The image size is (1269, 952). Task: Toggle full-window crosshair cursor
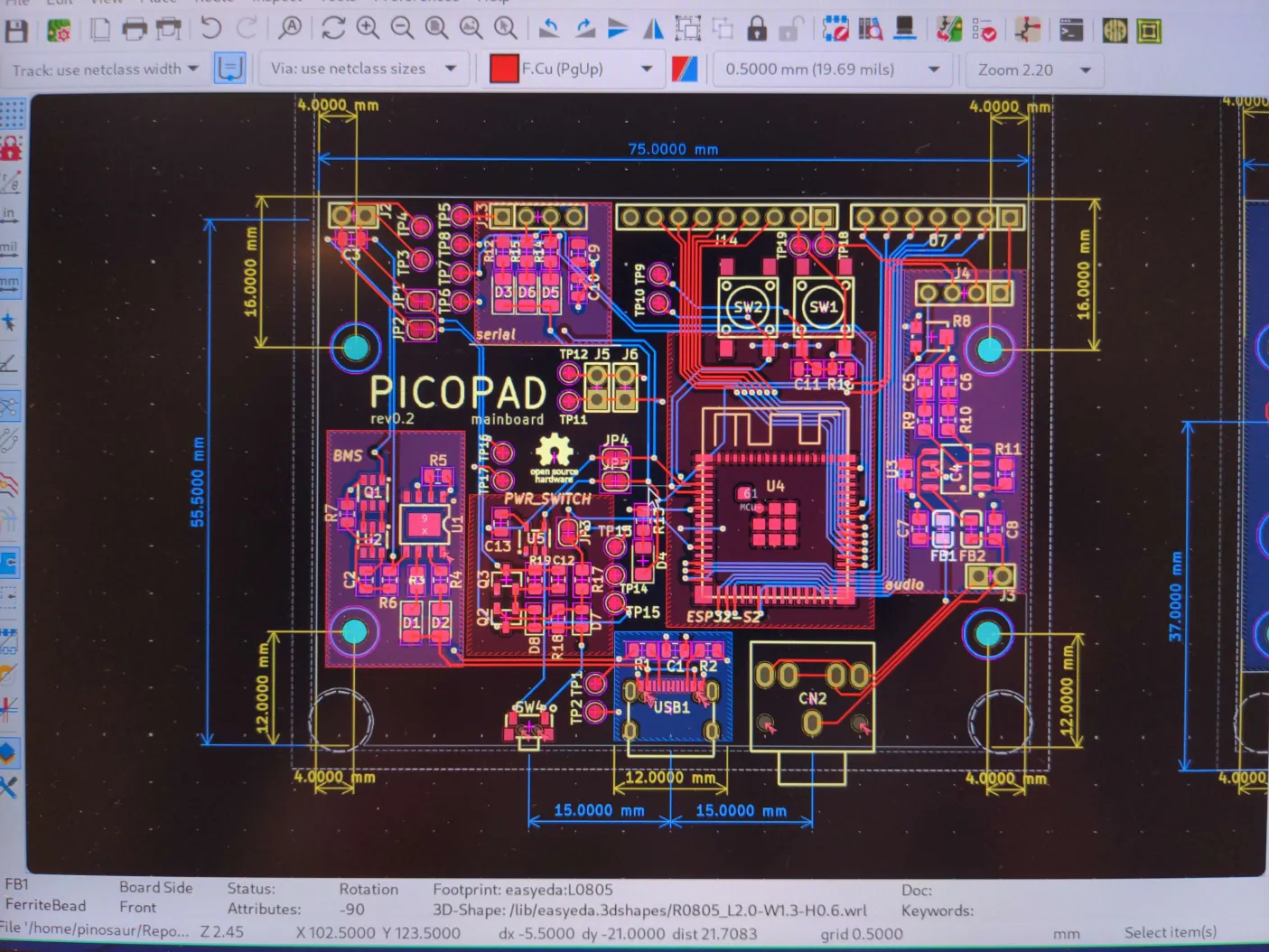click(9, 322)
